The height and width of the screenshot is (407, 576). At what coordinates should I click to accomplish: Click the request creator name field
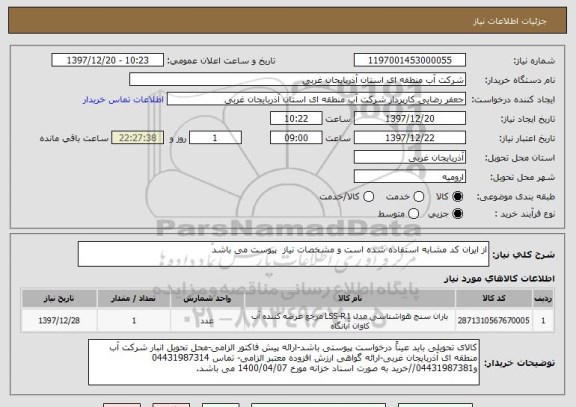(x=316, y=99)
